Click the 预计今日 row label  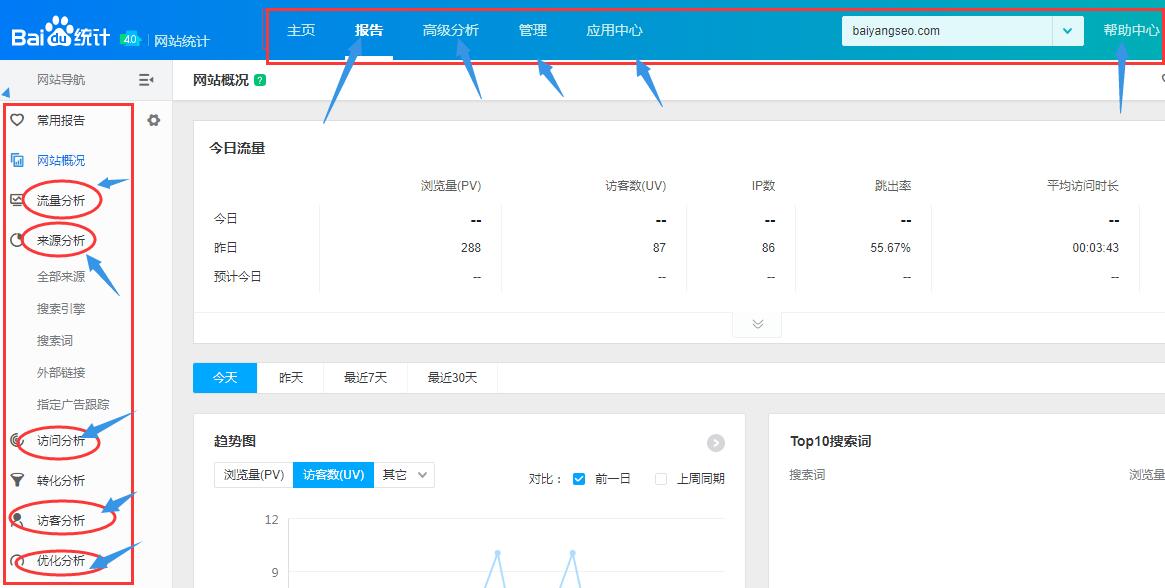pos(238,277)
